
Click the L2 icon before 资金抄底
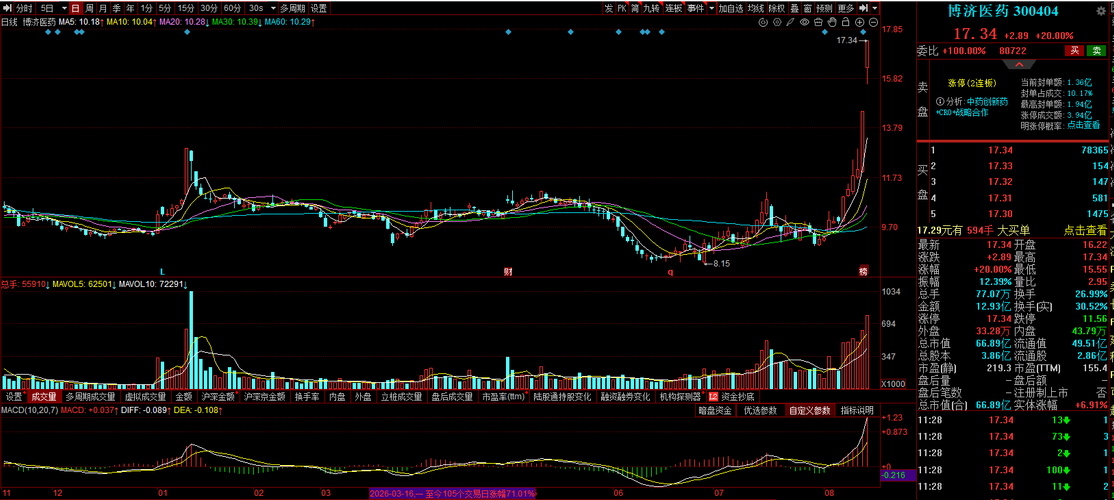pyautogui.click(x=713, y=396)
